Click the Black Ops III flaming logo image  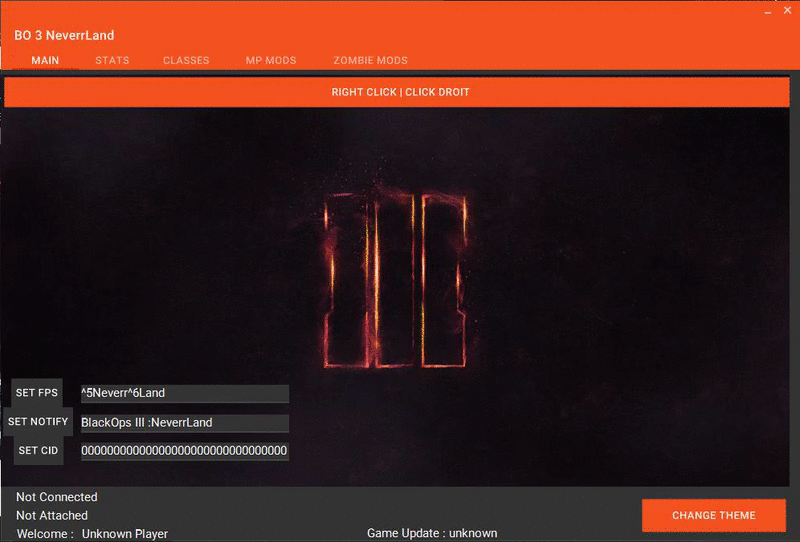(395, 280)
